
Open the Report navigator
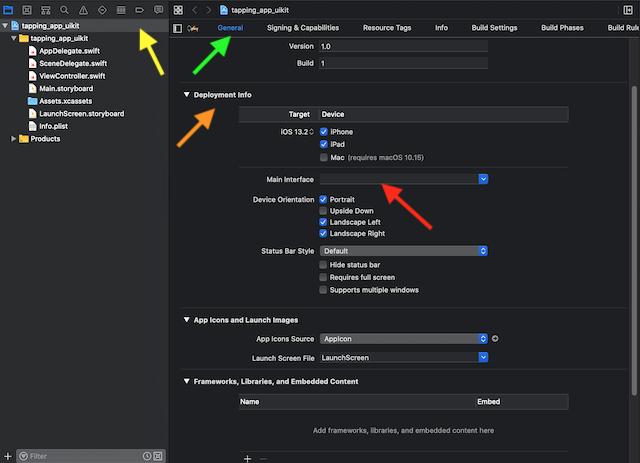[x=158, y=10]
